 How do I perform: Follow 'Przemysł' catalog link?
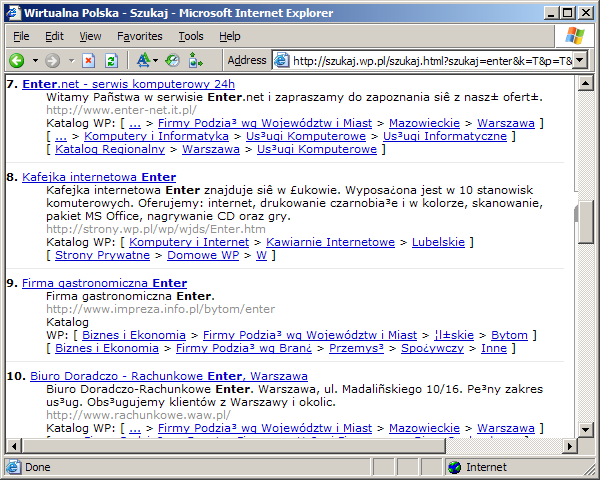point(356,348)
